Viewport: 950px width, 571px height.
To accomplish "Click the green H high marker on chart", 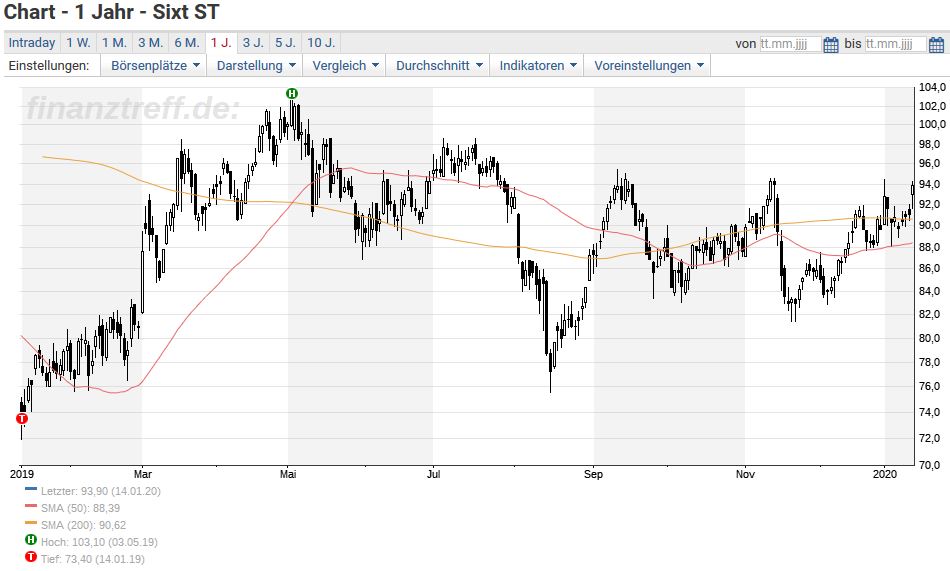I will click(x=292, y=93).
